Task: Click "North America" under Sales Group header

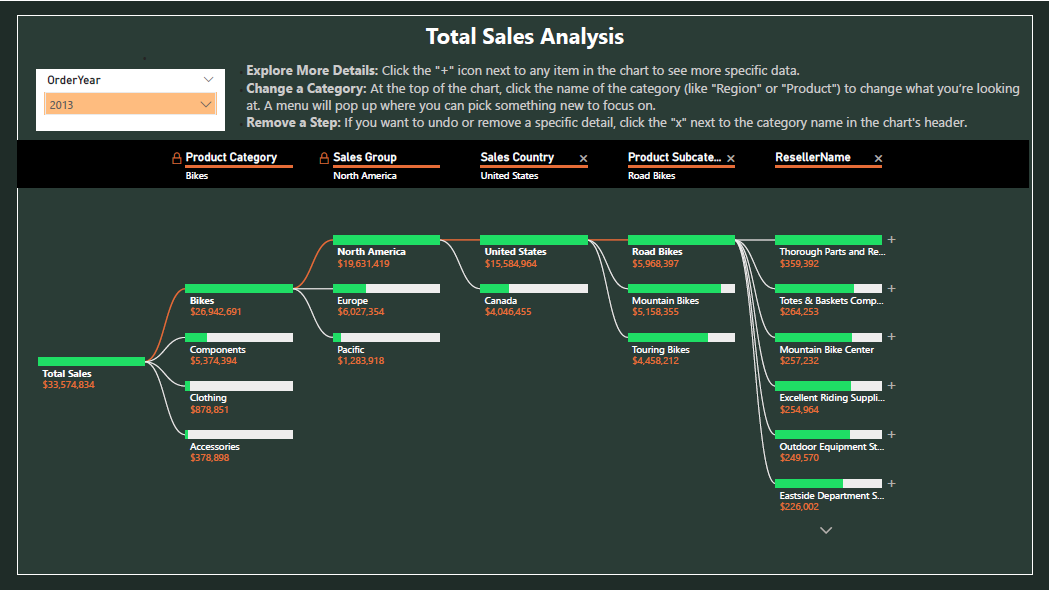Action: point(365,175)
